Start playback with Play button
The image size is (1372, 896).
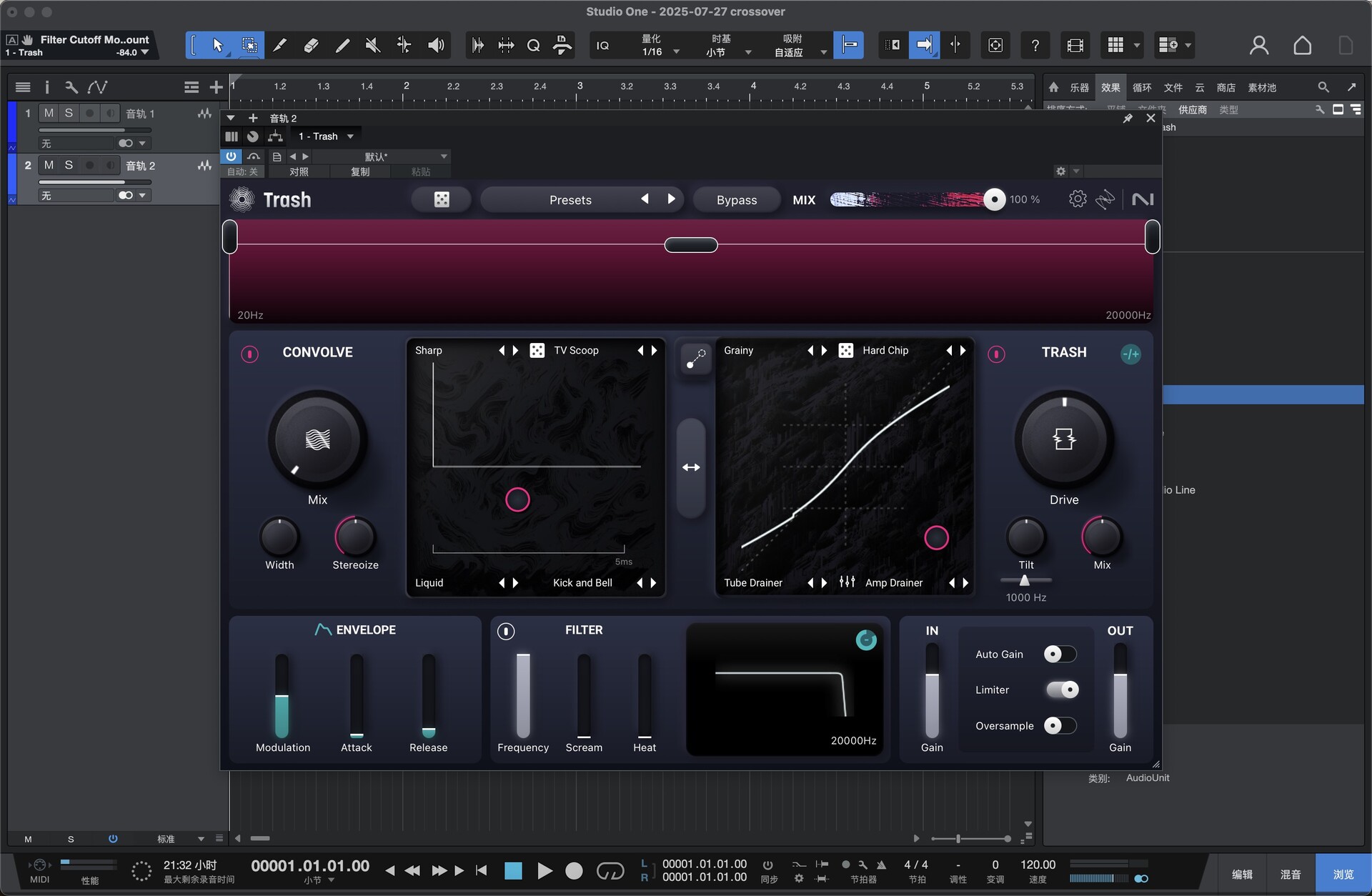click(x=544, y=870)
